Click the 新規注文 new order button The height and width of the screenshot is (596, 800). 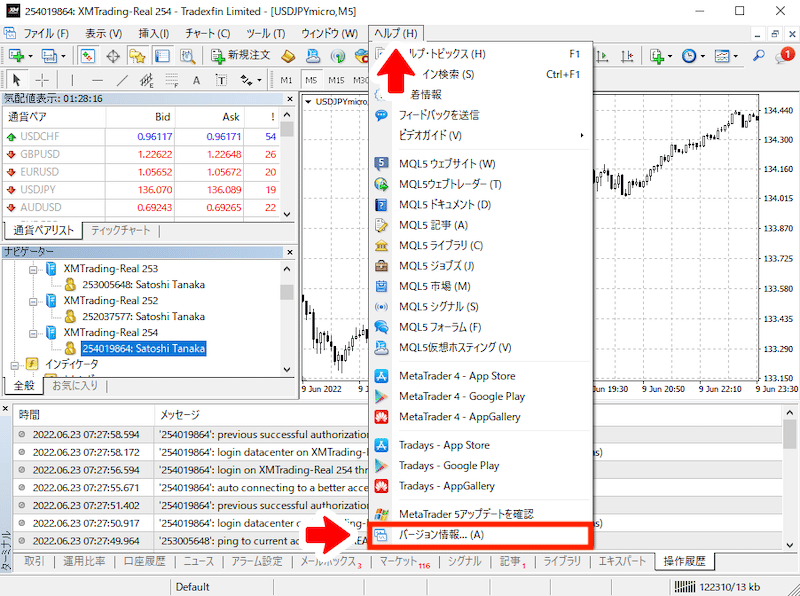coord(241,56)
